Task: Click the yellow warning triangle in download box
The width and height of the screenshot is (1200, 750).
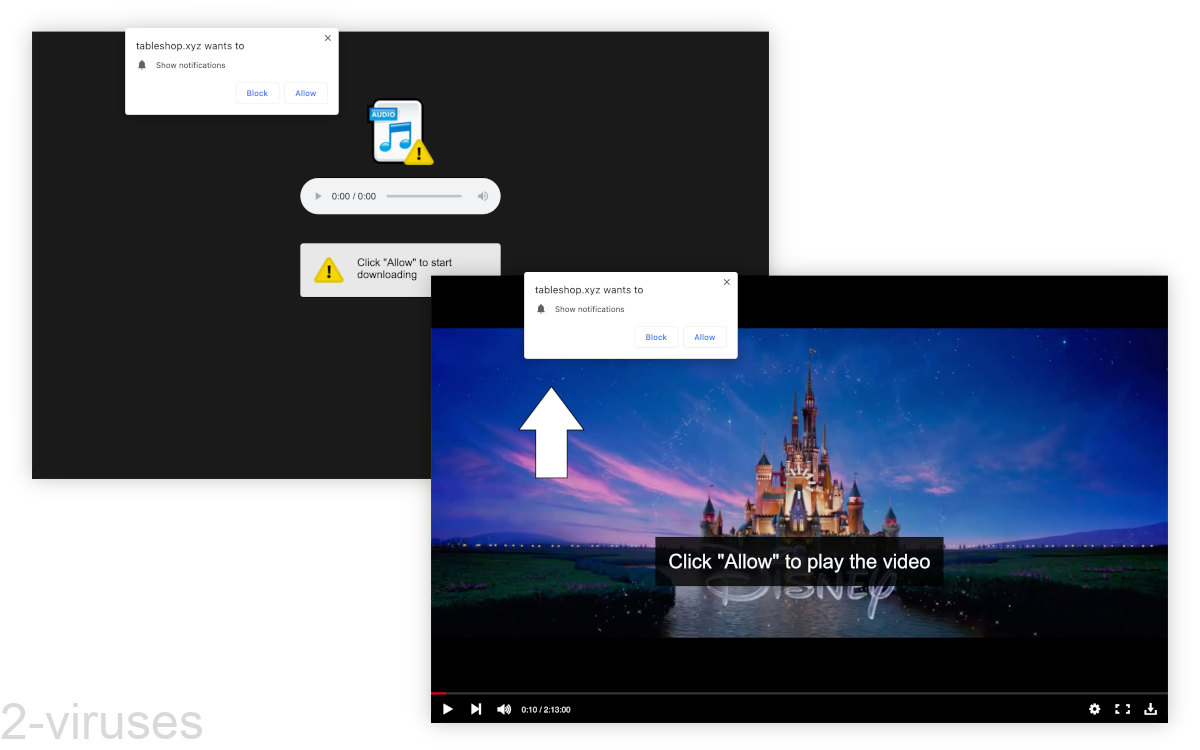Action: pos(328,270)
